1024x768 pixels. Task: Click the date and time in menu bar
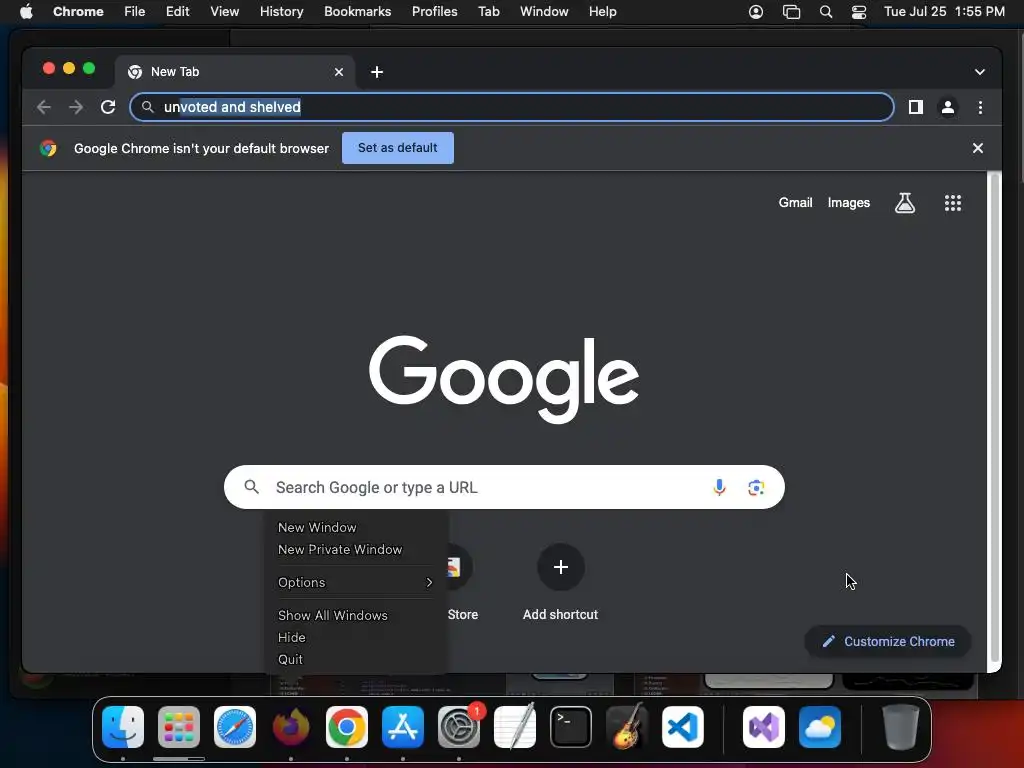point(944,12)
